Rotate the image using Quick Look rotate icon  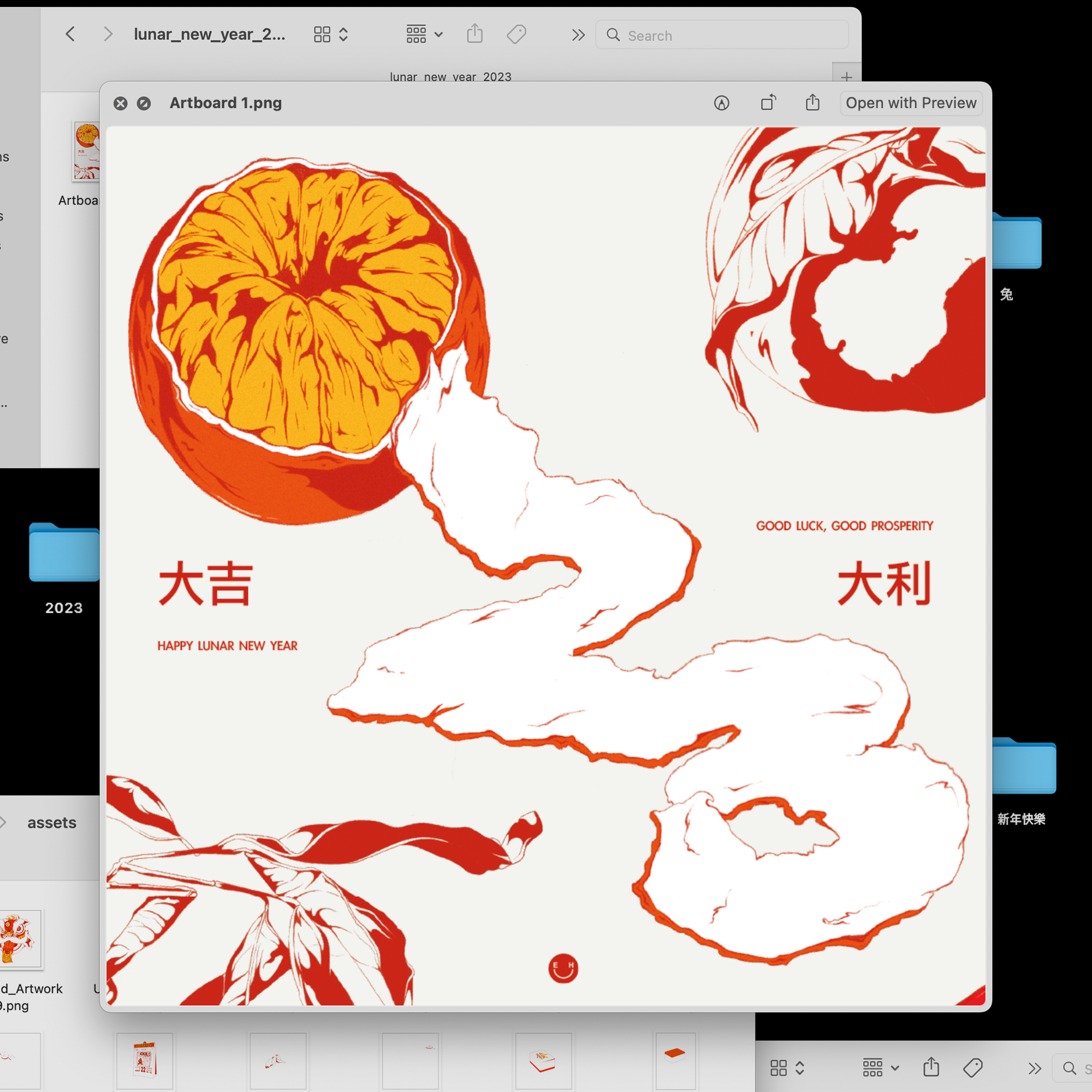768,103
